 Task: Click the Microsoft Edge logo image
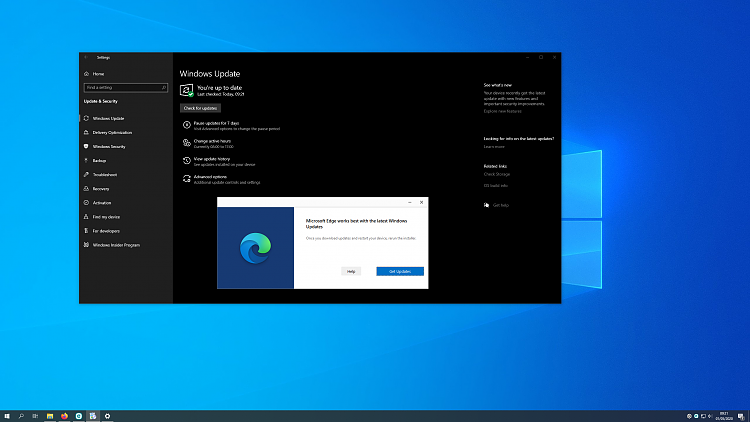255,248
